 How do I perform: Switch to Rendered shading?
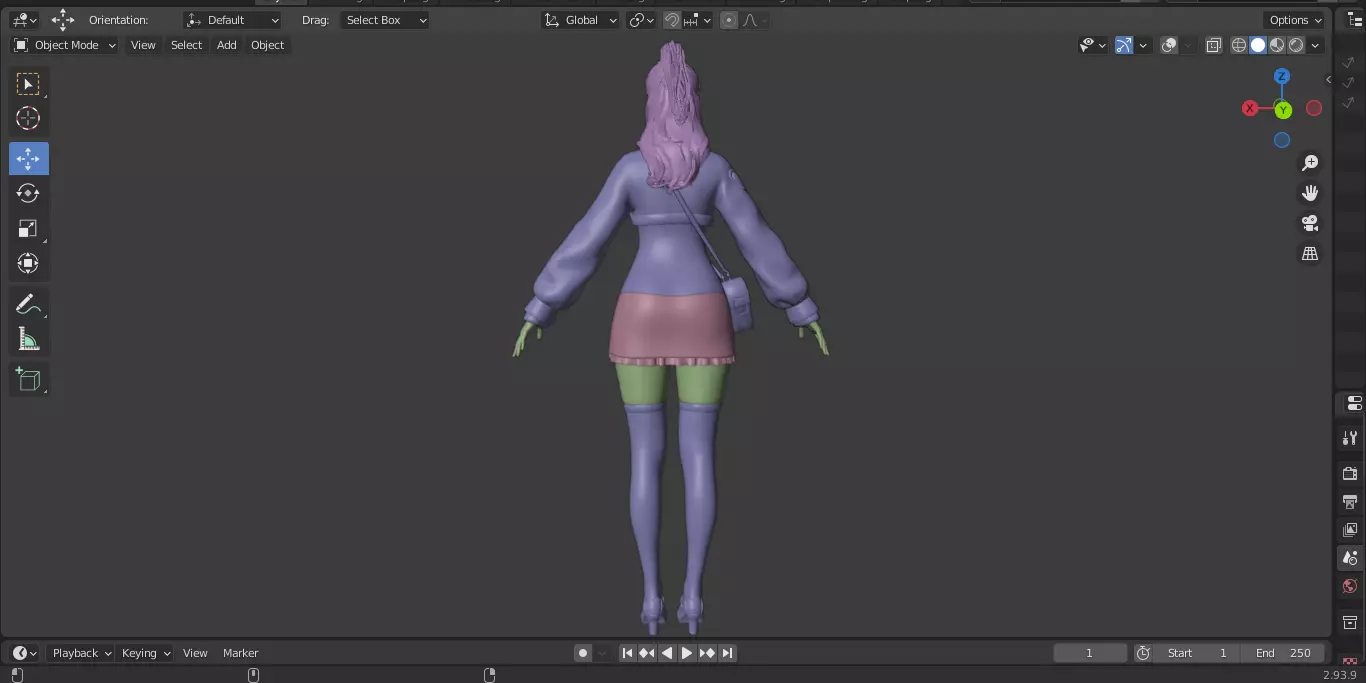[x=1296, y=45]
